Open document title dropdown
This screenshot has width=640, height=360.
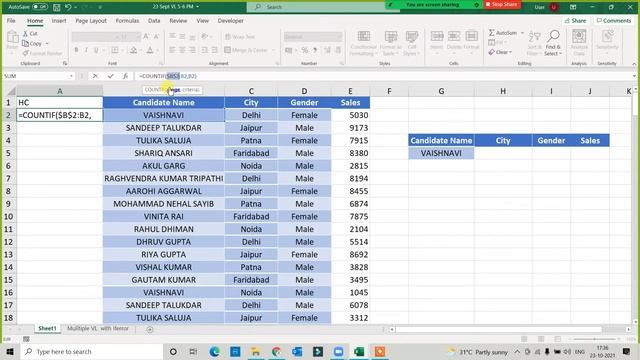pyautogui.click(x=198, y=7)
